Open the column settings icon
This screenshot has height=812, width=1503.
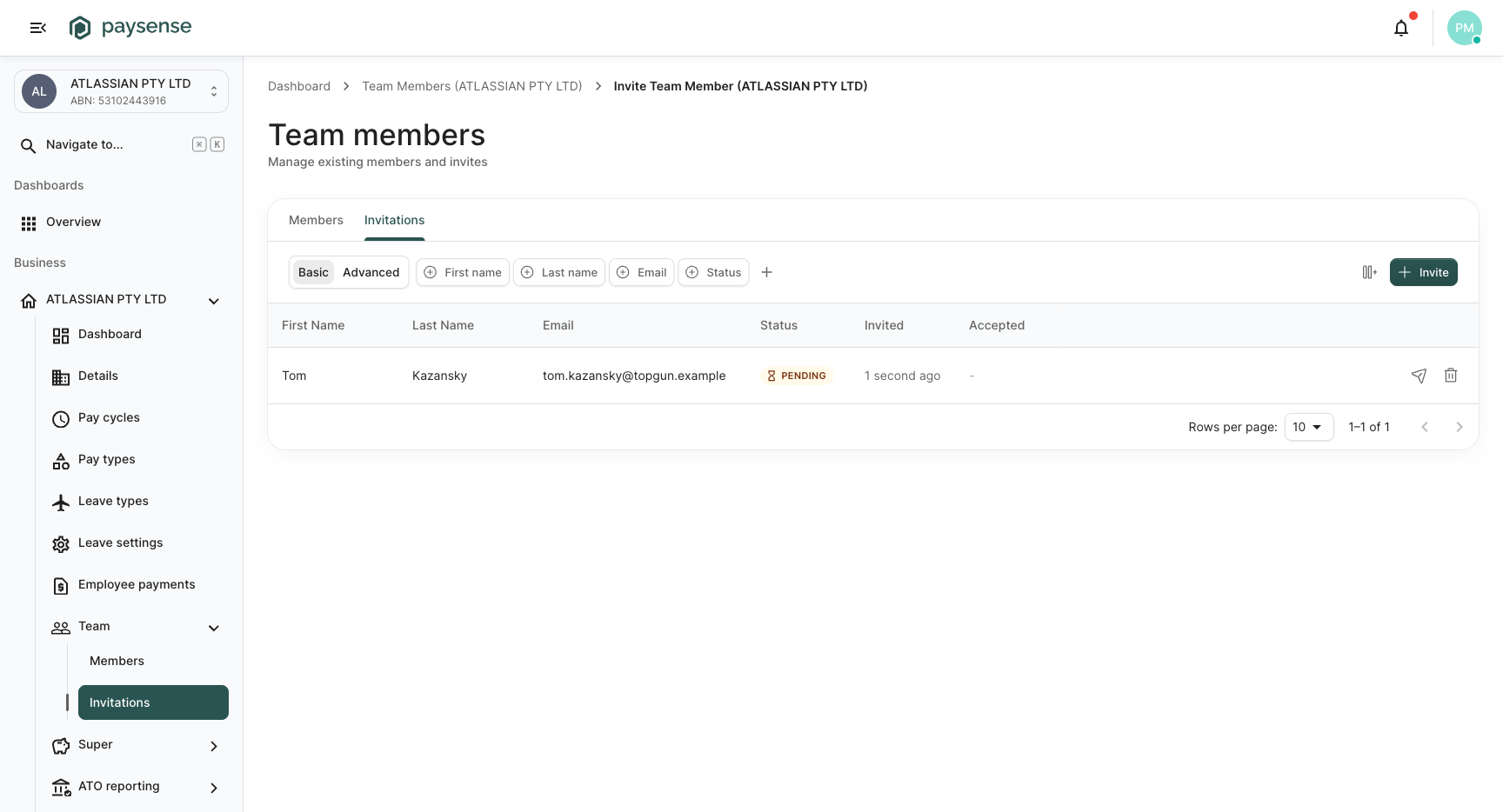tap(1369, 272)
